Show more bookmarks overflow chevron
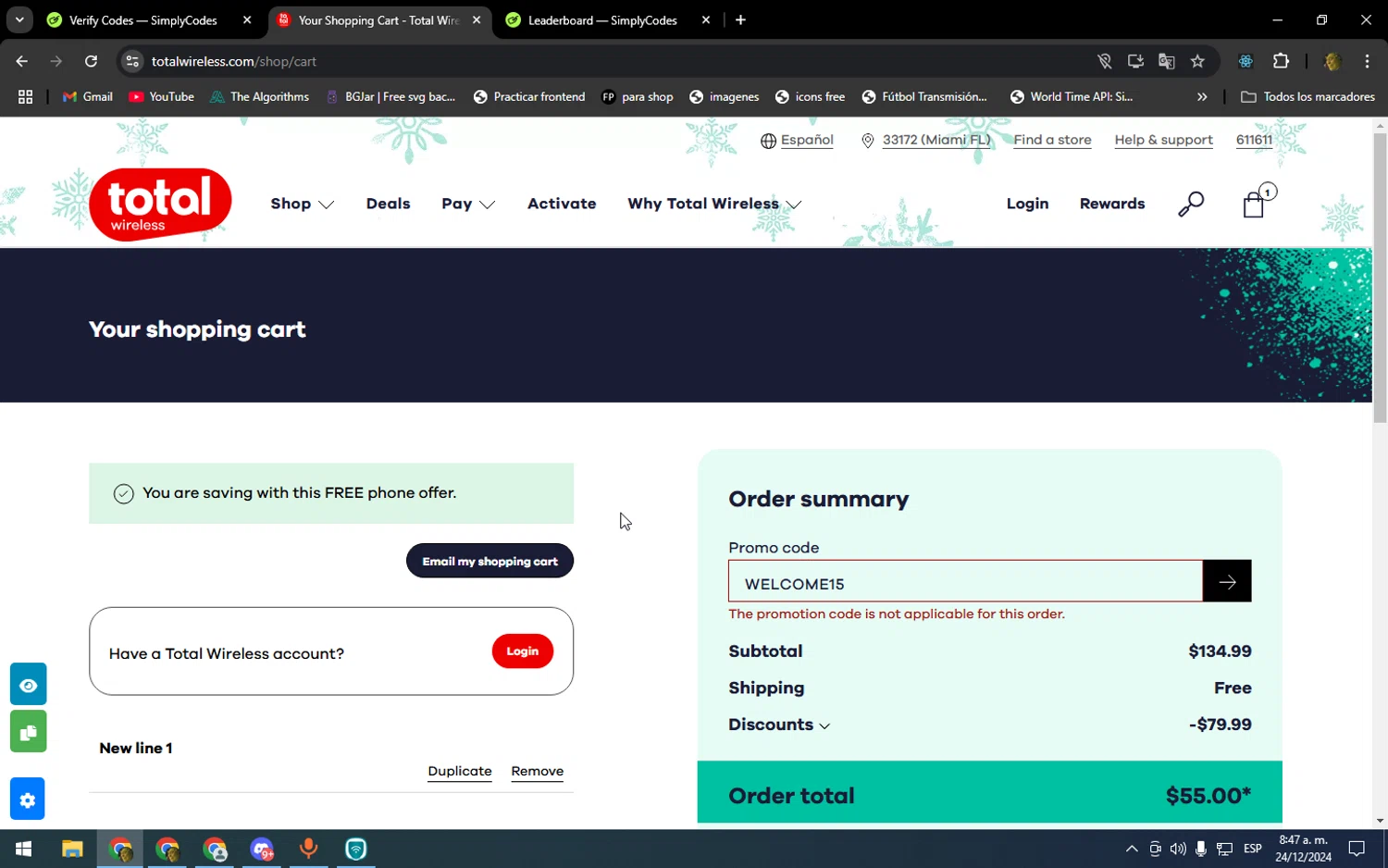 1202,96
